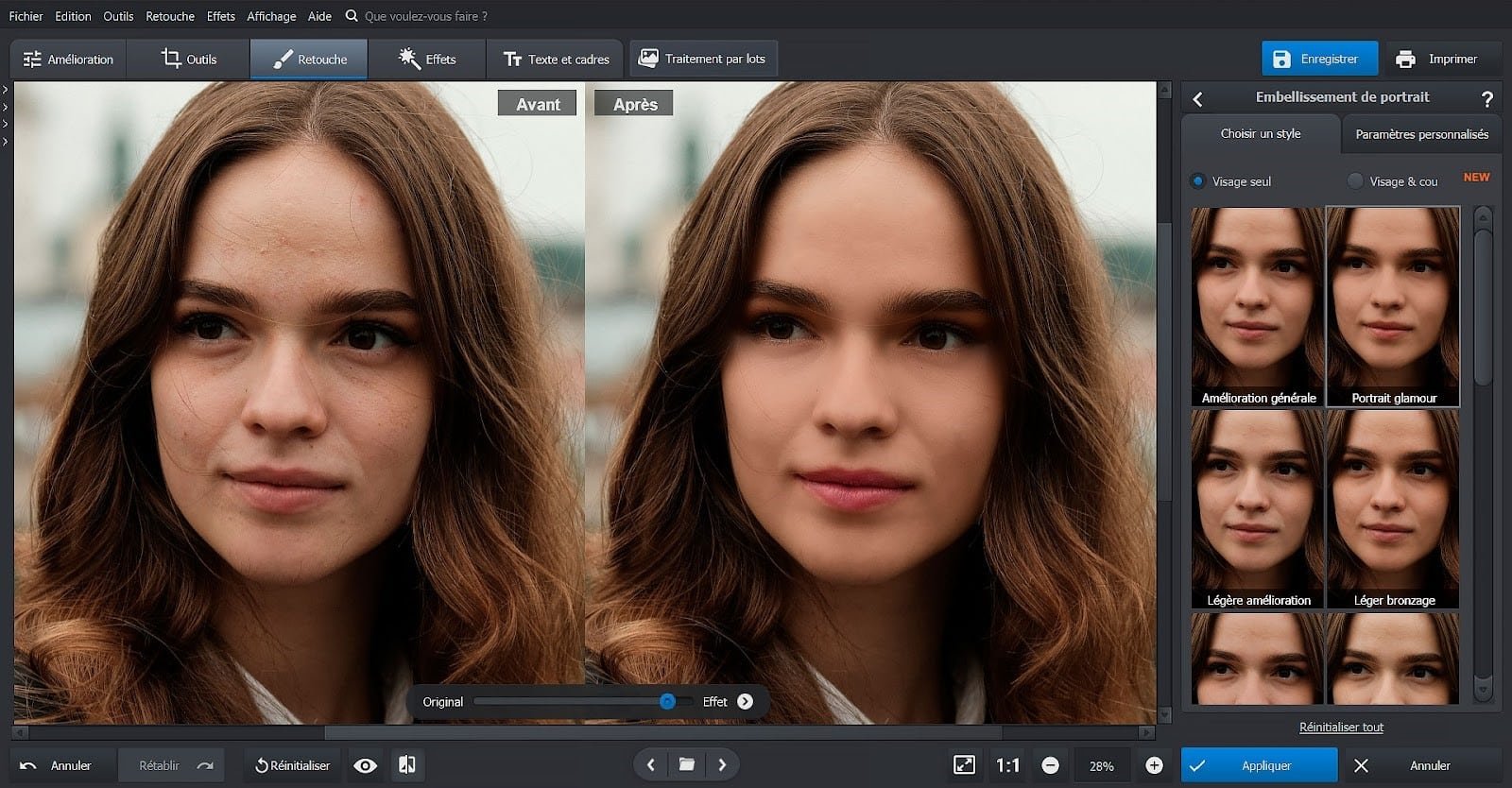This screenshot has height=788, width=1512.
Task: Open the Retouche menu in menu bar
Action: point(170,16)
